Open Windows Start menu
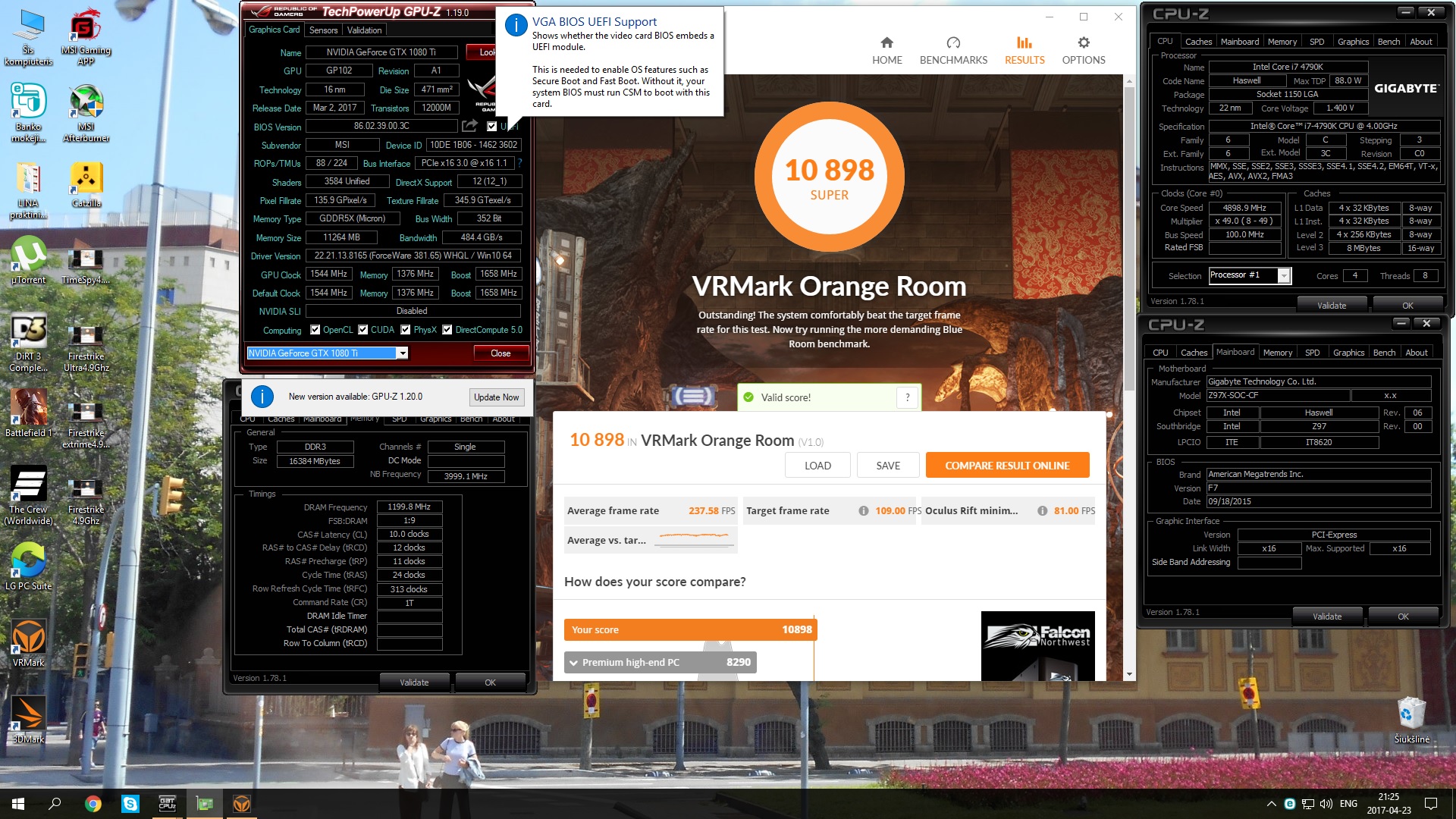1456x819 pixels. pyautogui.click(x=18, y=804)
